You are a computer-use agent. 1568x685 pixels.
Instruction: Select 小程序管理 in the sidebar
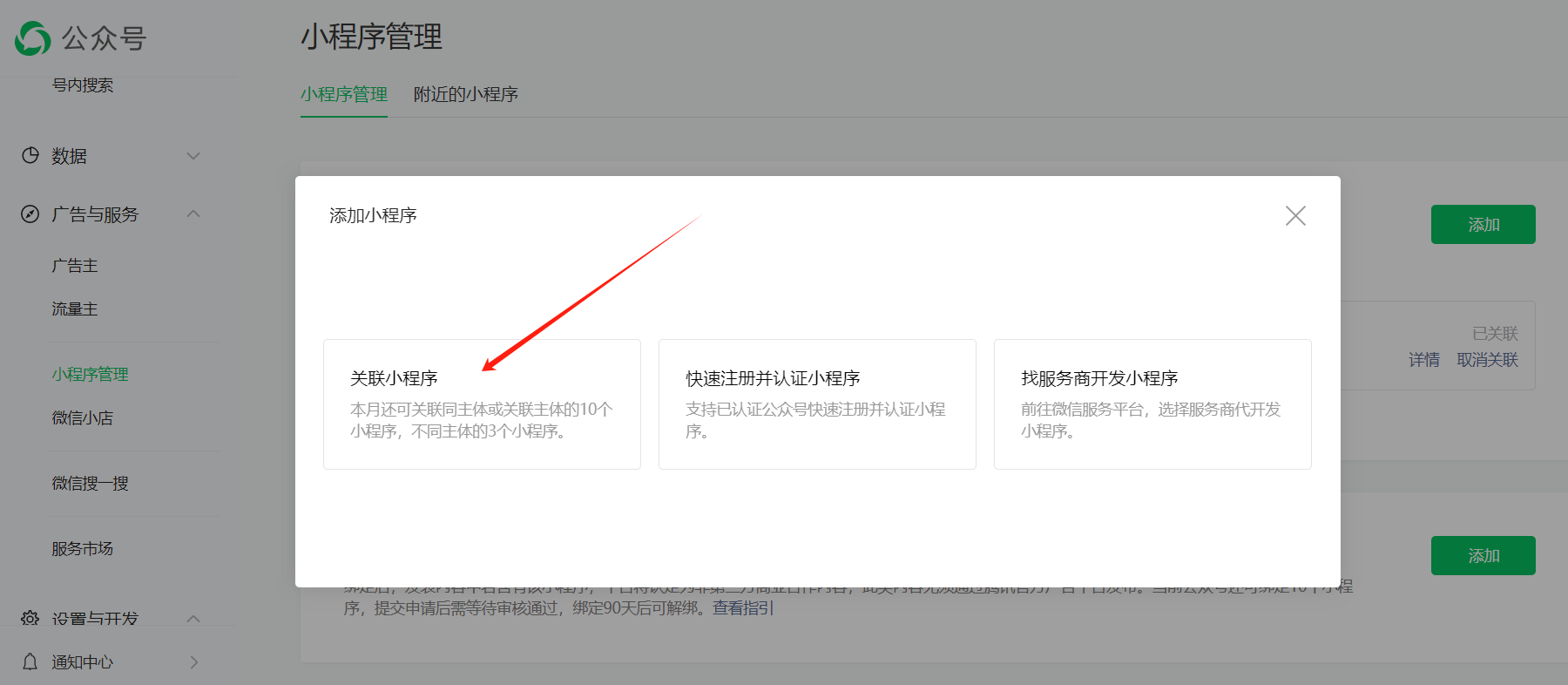[91, 374]
